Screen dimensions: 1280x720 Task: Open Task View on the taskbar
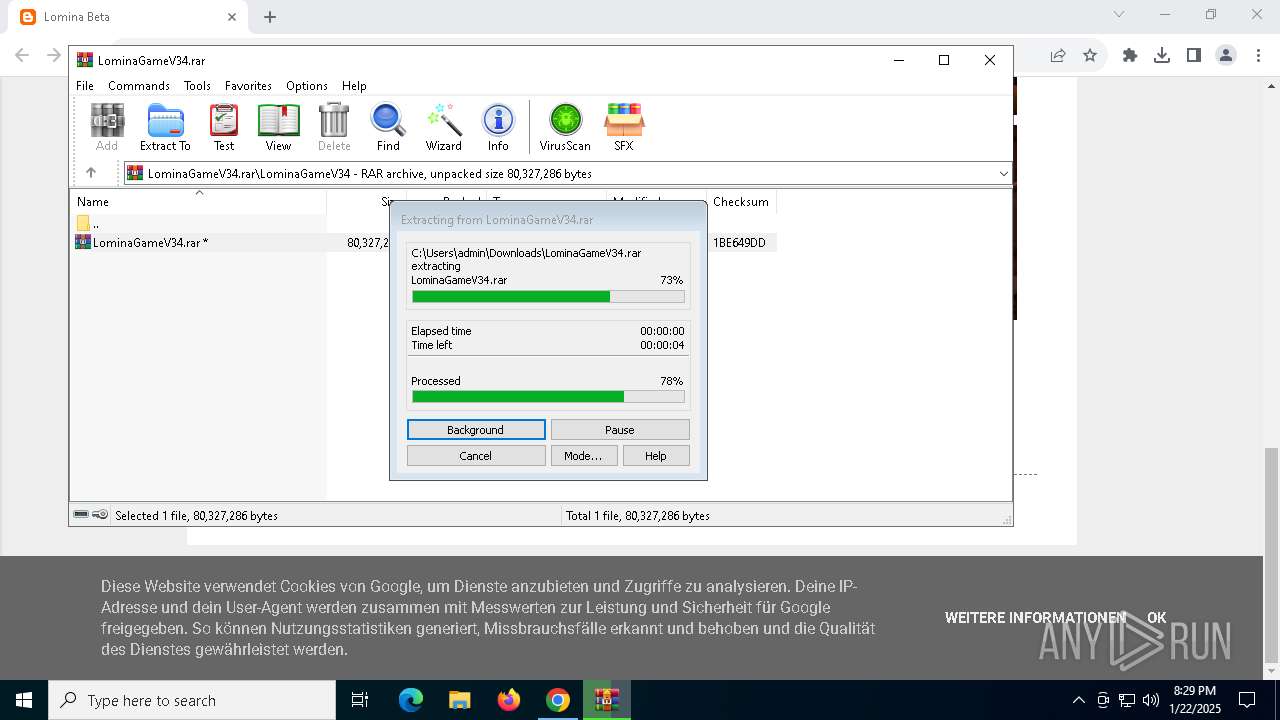360,700
